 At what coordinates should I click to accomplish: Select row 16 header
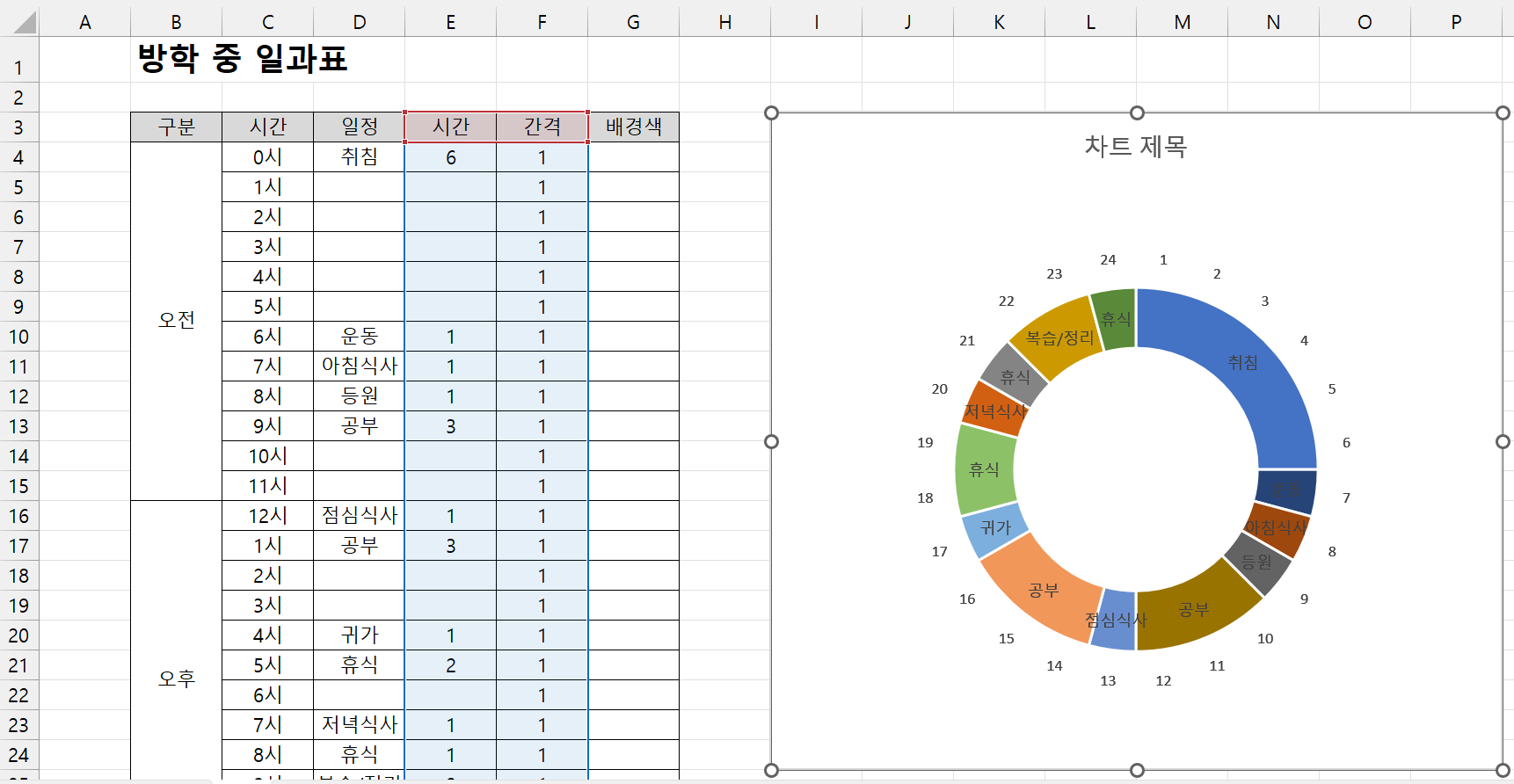pos(18,516)
